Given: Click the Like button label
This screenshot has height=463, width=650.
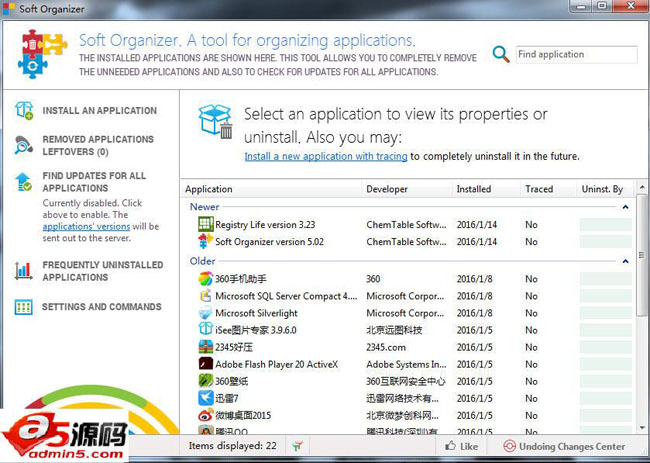Looking at the screenshot, I should click(469, 446).
